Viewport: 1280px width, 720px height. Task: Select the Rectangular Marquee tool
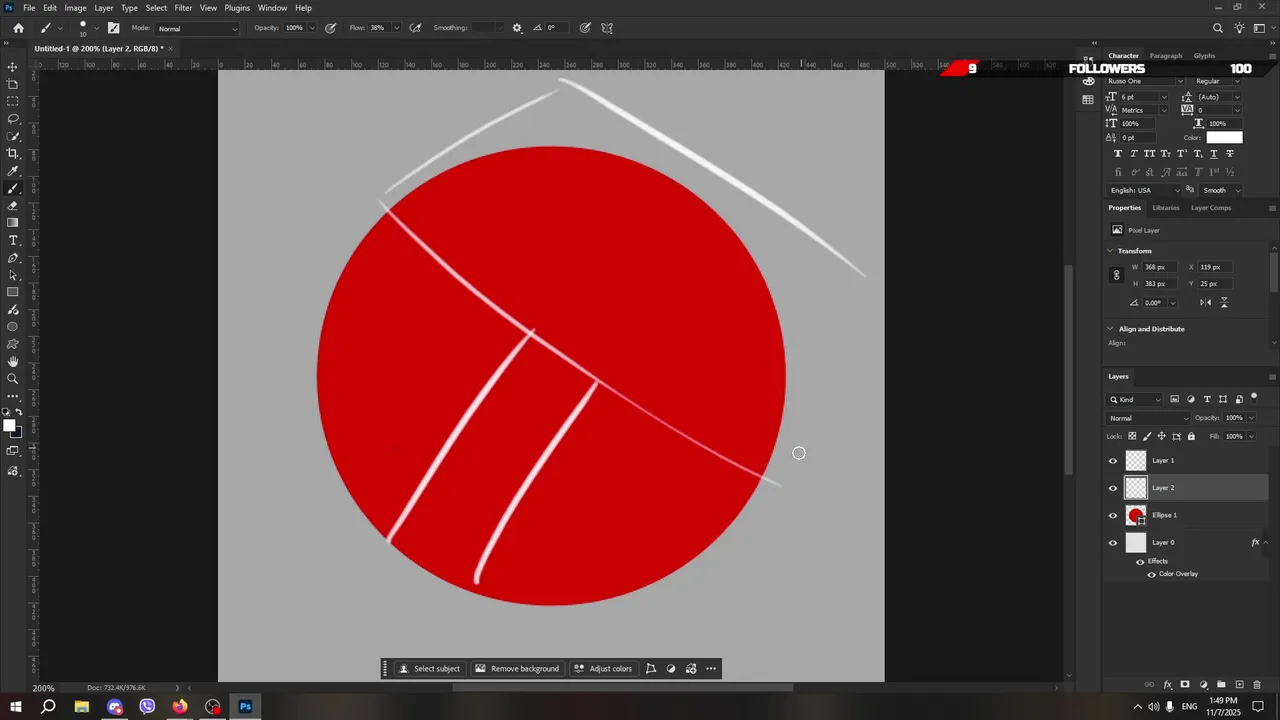13,101
